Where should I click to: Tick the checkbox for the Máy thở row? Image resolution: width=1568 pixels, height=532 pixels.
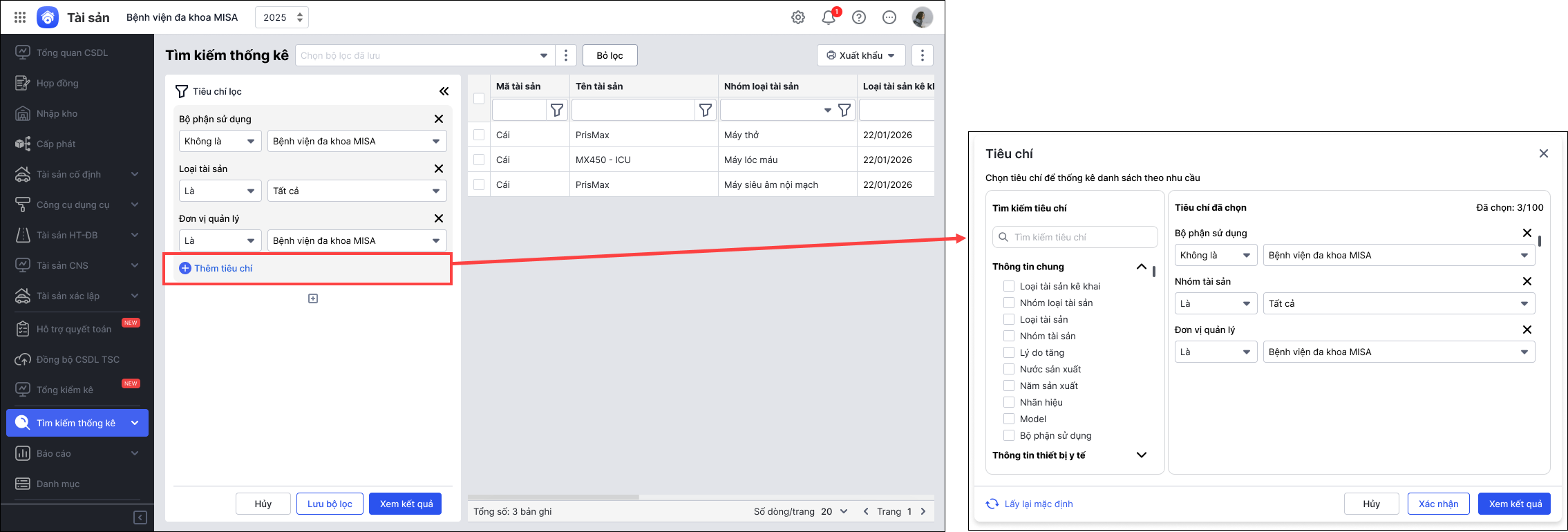pyautogui.click(x=479, y=135)
